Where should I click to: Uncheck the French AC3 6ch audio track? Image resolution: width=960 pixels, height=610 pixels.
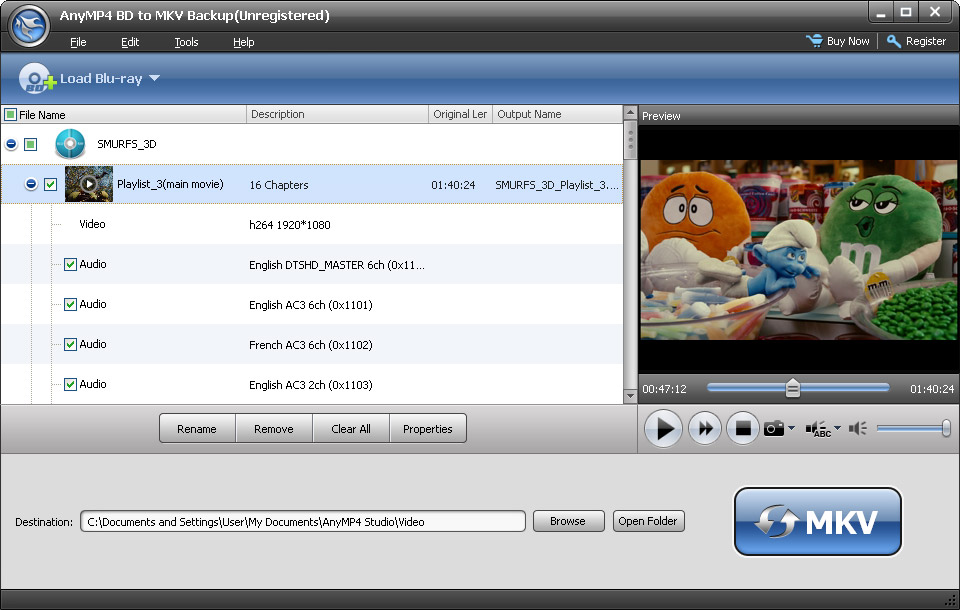(x=70, y=344)
